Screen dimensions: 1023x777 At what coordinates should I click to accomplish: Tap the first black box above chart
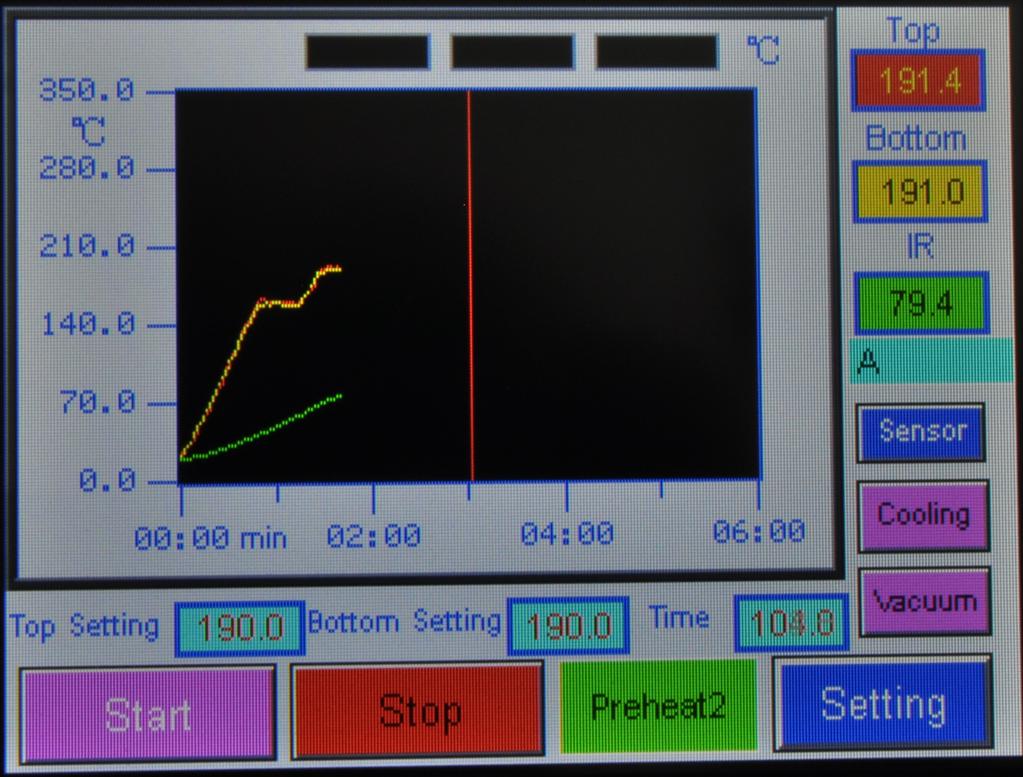tap(367, 52)
